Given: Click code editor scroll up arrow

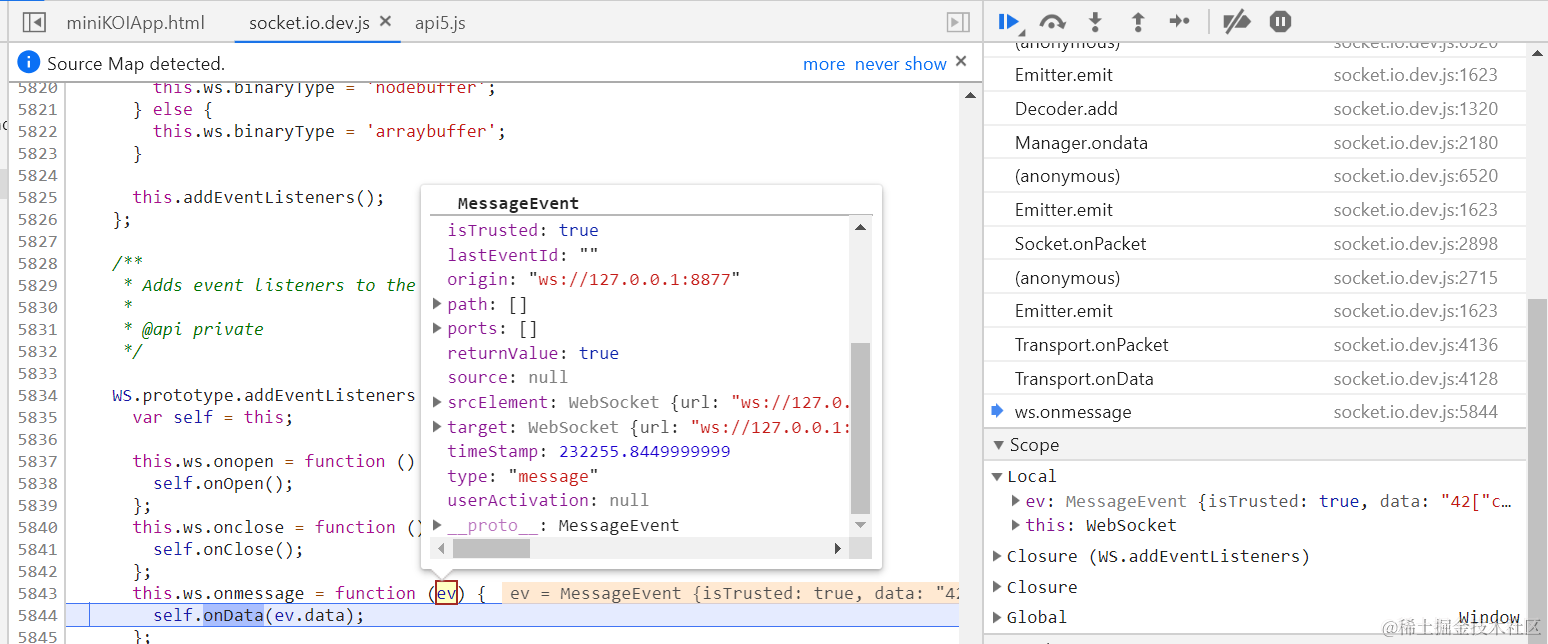Looking at the screenshot, I should pyautogui.click(x=969, y=95).
